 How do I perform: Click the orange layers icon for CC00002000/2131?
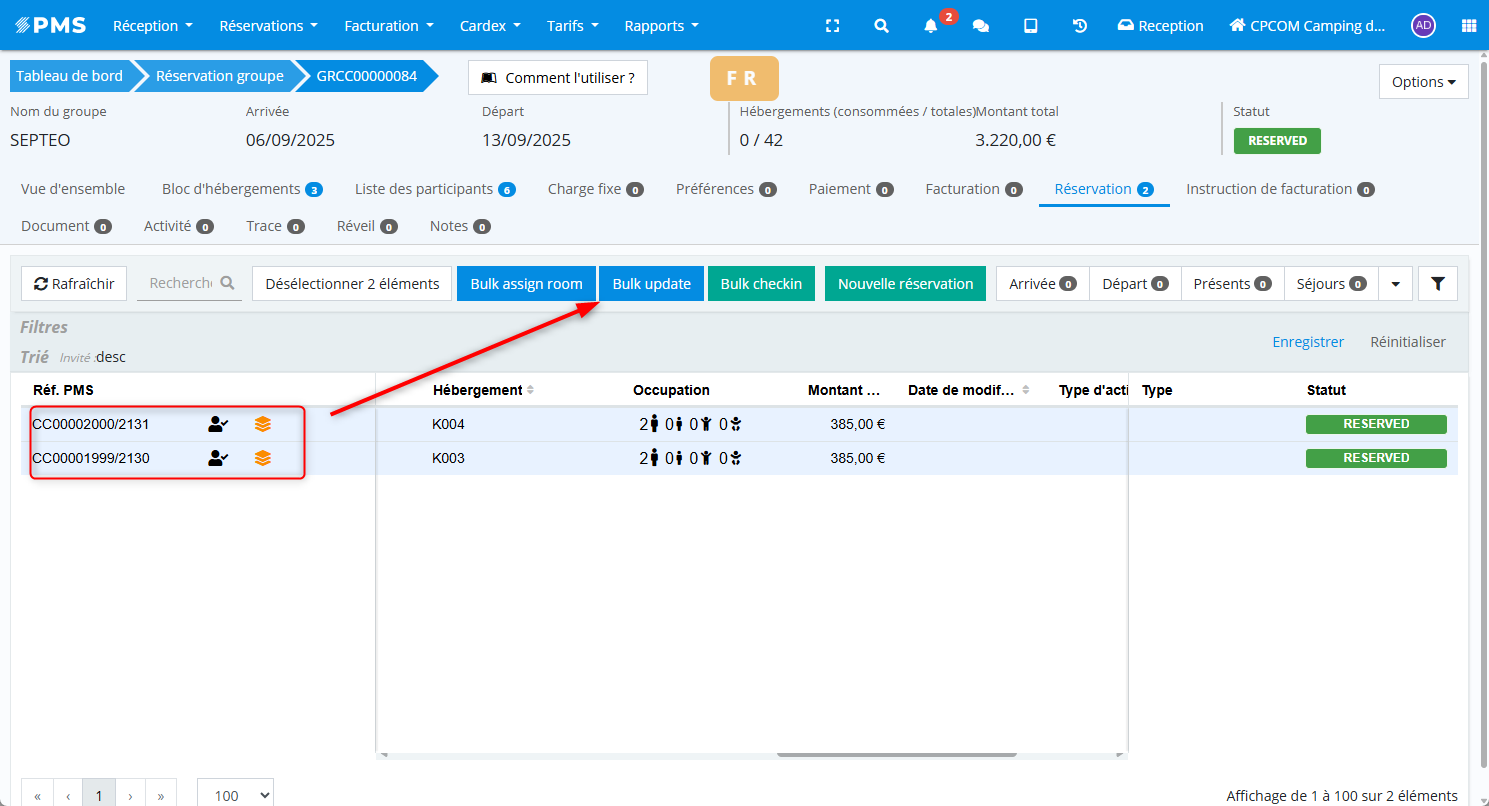pyautogui.click(x=262, y=424)
